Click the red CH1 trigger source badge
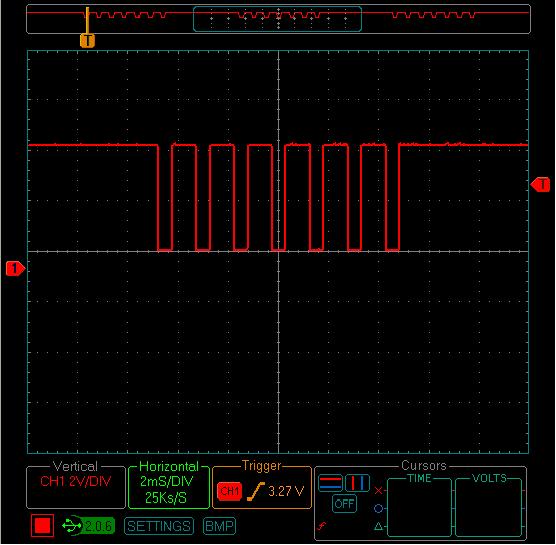This screenshot has height=545, width=556. click(229, 491)
